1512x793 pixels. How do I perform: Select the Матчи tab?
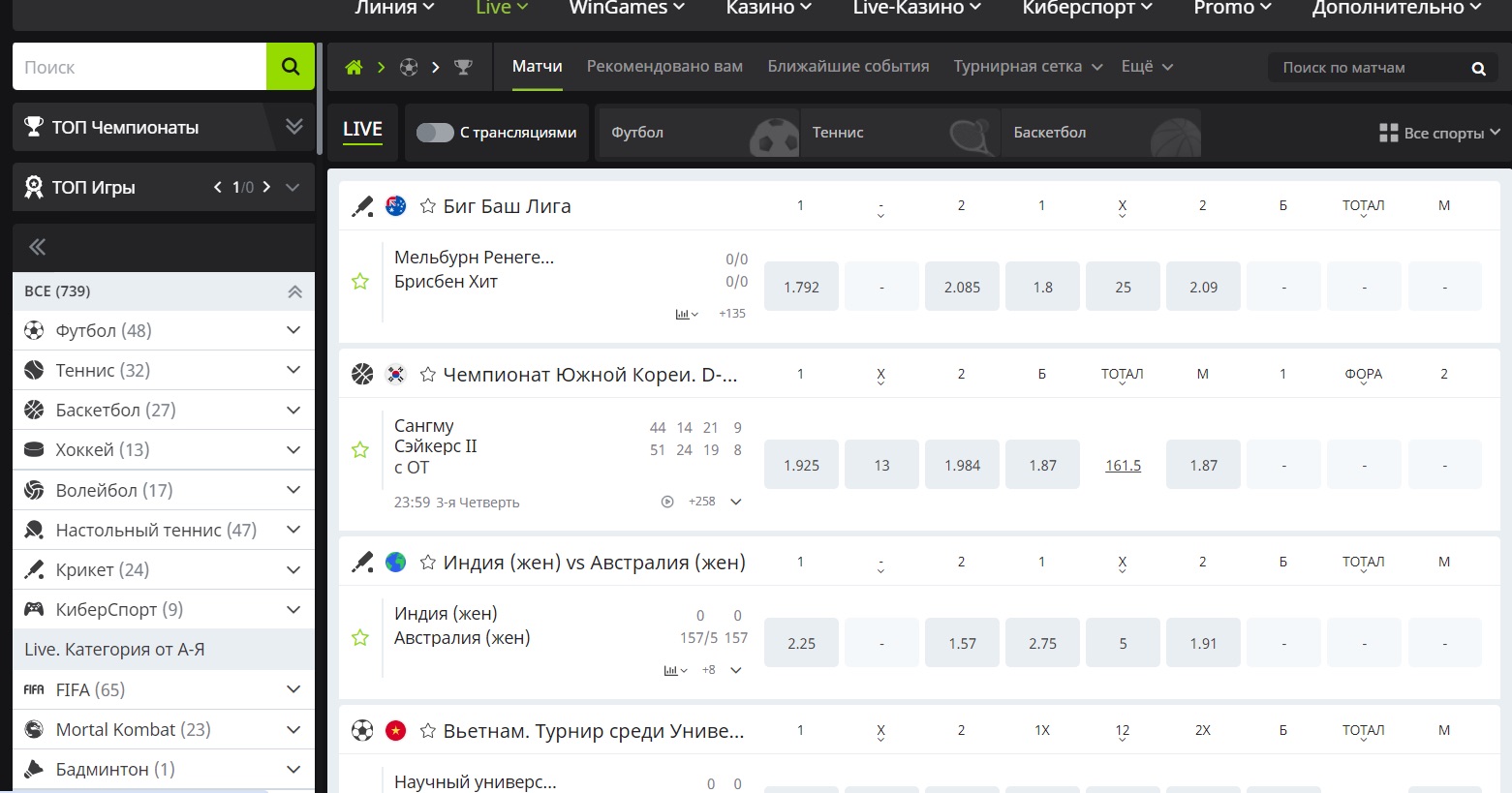click(x=538, y=67)
